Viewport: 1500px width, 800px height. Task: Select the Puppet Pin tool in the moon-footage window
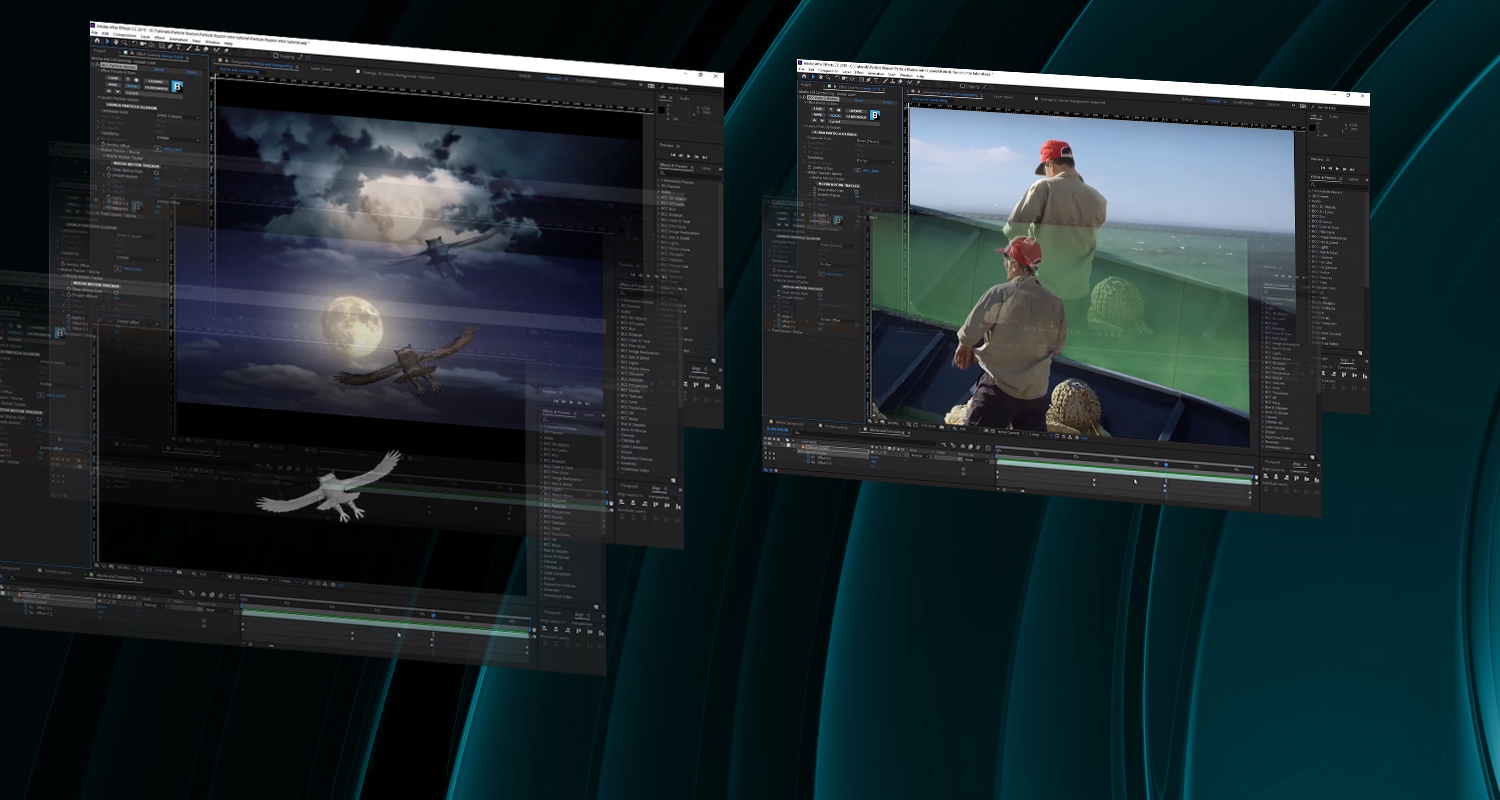pyautogui.click(x=226, y=51)
